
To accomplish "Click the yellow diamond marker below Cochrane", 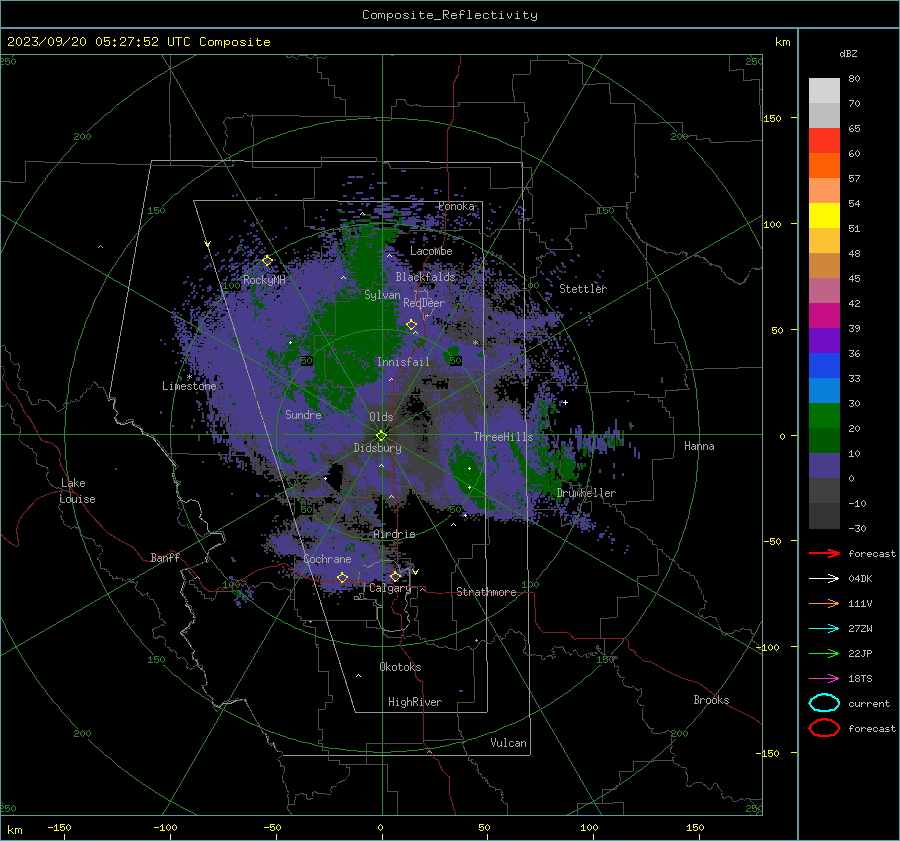I will pos(343,577).
